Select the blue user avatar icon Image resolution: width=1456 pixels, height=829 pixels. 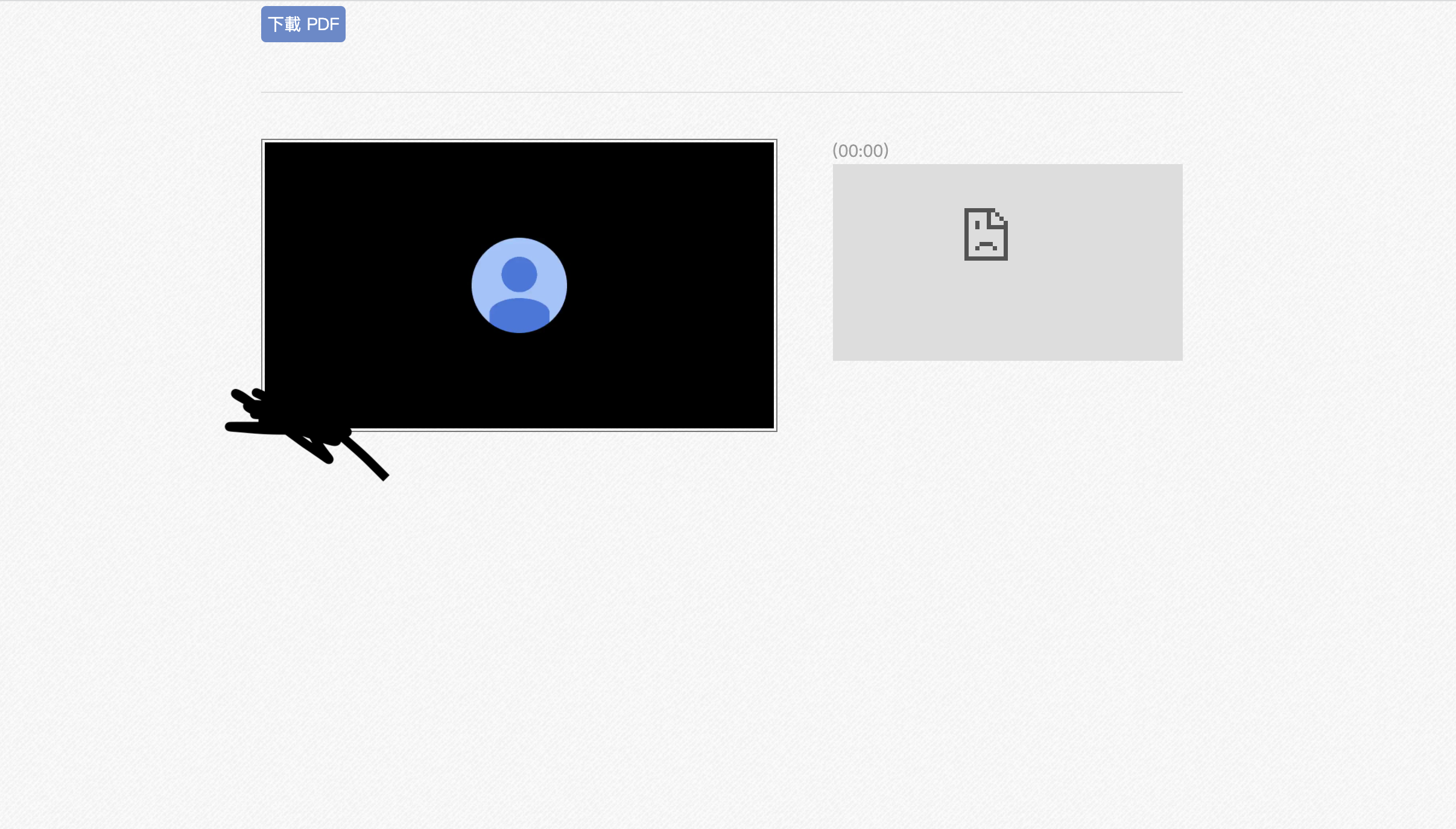click(x=519, y=285)
